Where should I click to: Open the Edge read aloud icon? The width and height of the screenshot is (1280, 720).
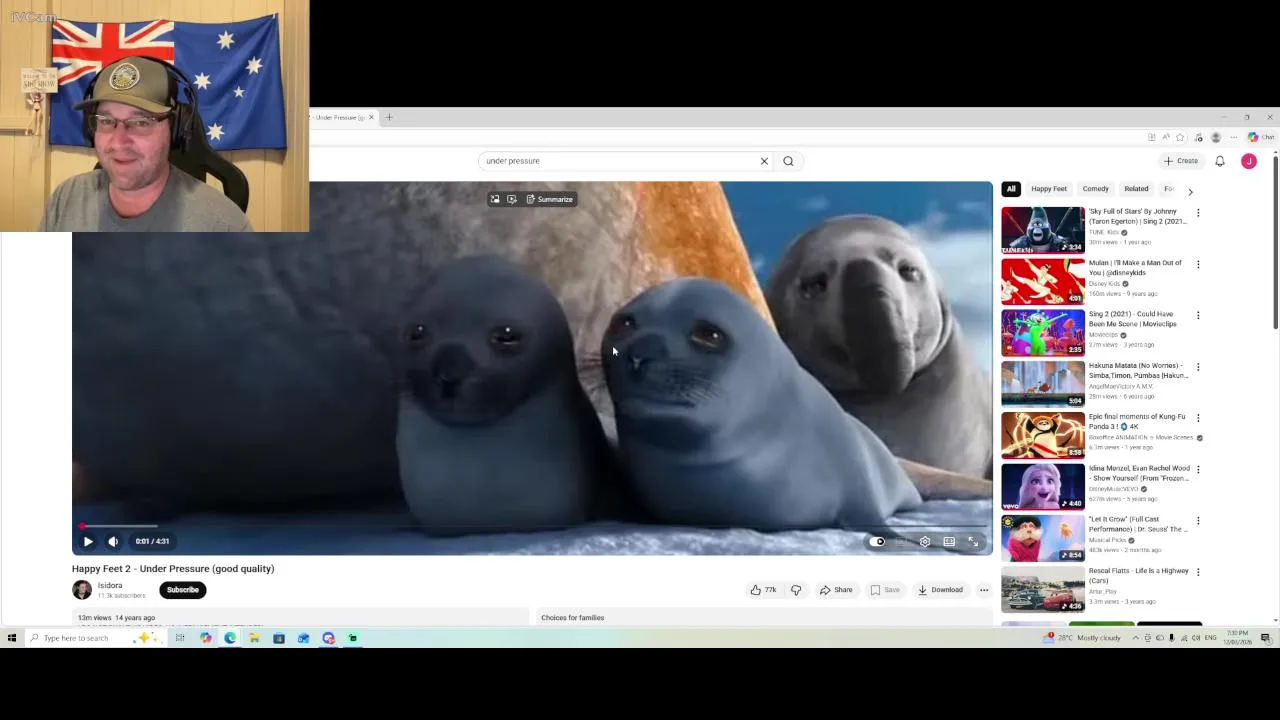coord(1166,137)
